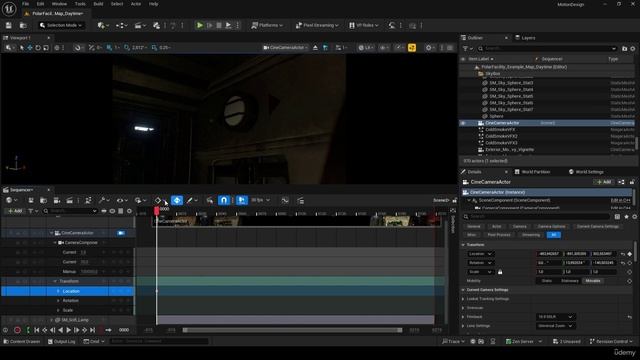Click Sequencer horizontal time range scrollbar

[292, 330]
